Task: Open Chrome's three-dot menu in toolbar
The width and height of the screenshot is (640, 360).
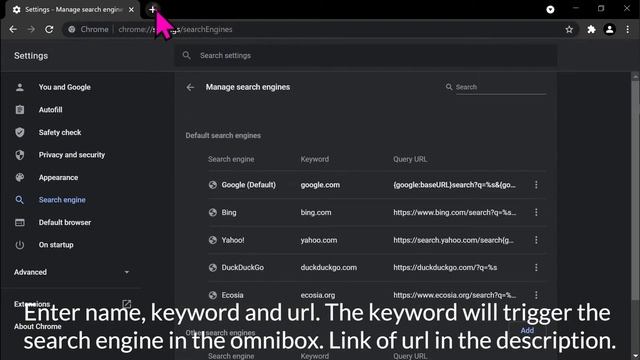Action: click(628, 29)
